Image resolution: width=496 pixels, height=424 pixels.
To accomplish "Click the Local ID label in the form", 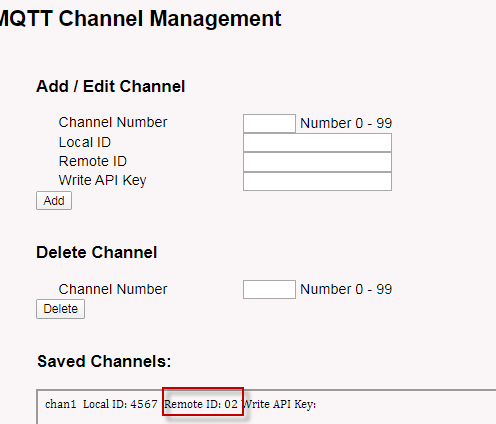I will [x=85, y=142].
